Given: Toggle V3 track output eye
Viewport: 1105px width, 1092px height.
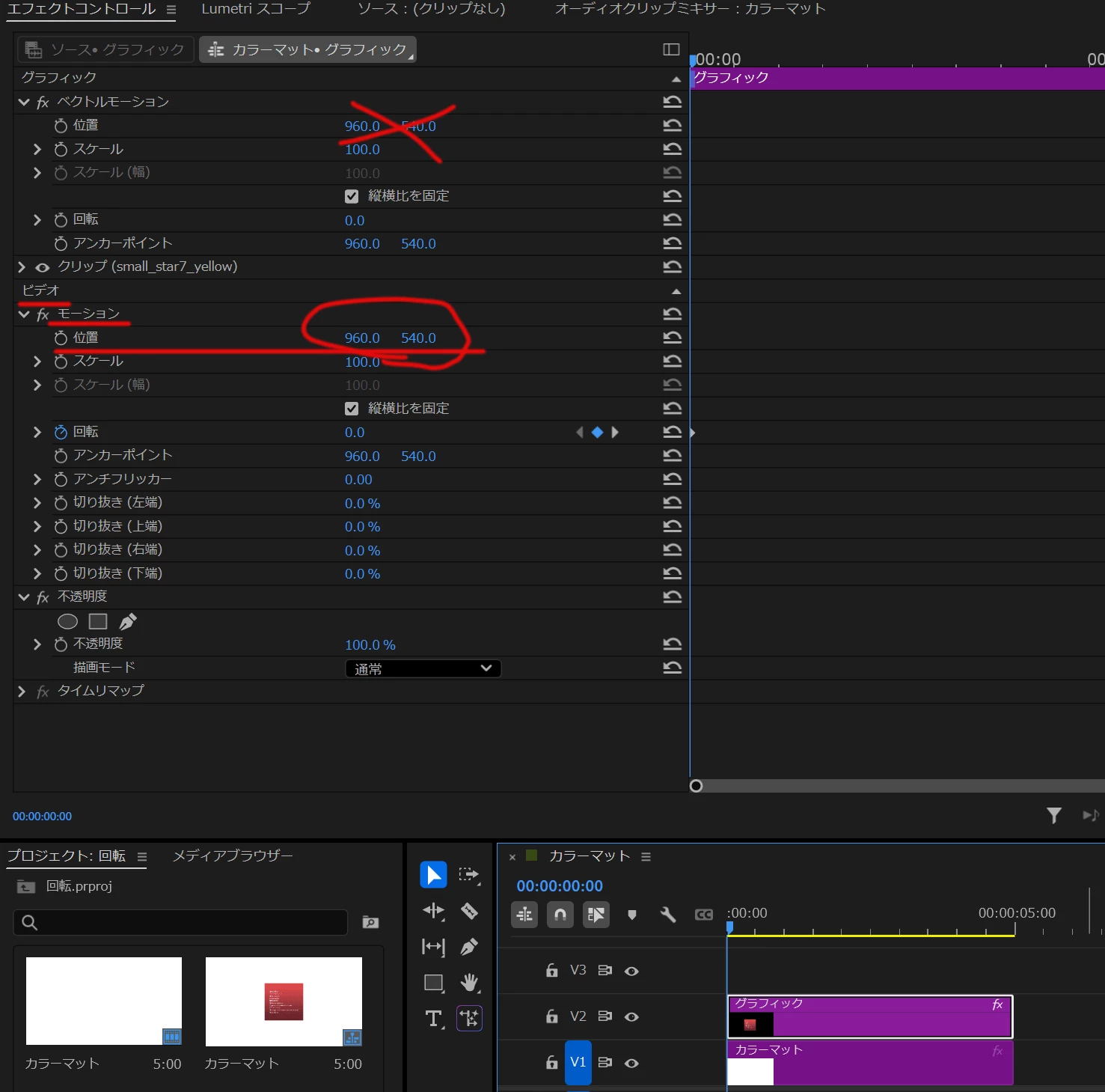Looking at the screenshot, I should (x=631, y=971).
